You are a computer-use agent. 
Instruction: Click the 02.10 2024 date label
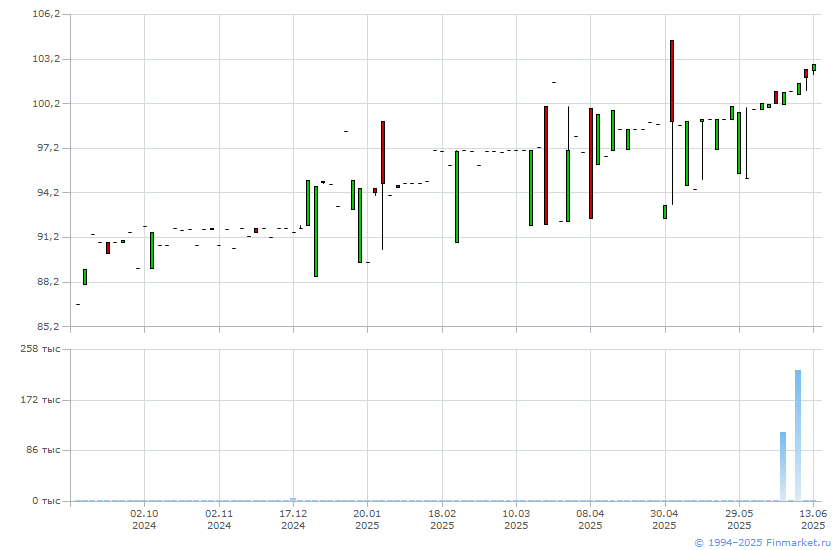click(144, 519)
